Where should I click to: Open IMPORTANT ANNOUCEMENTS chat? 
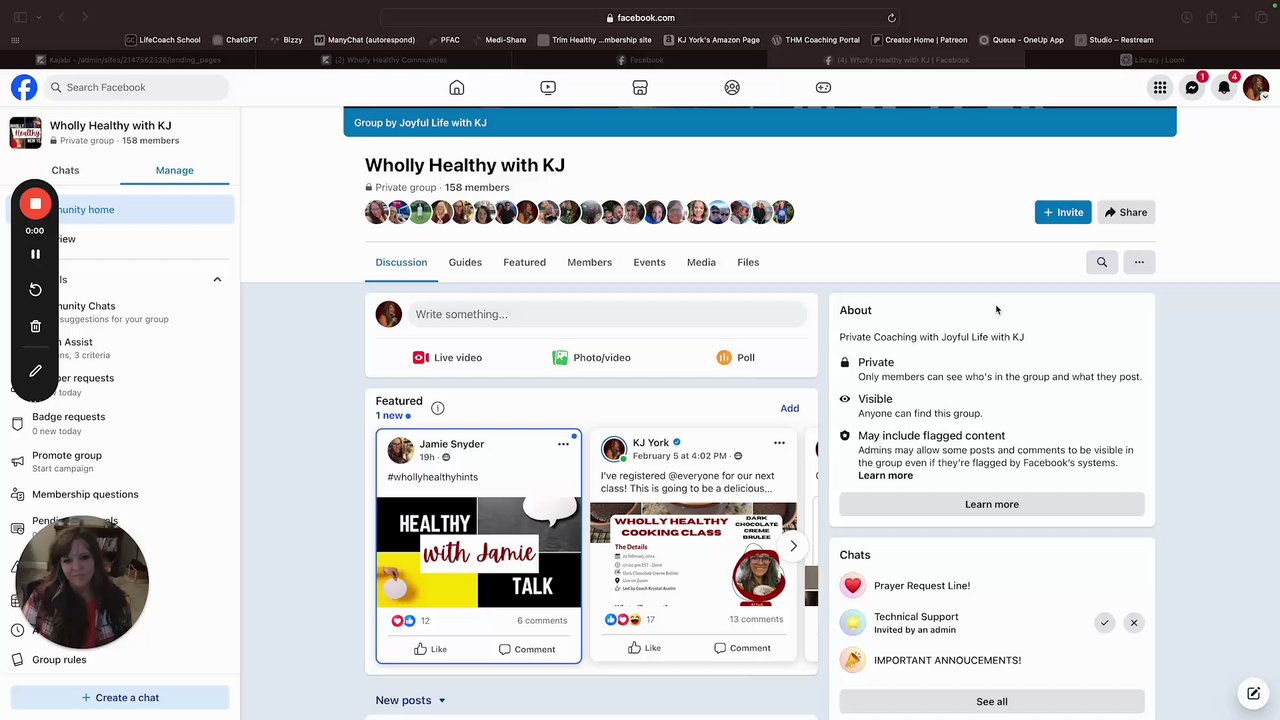coord(947,660)
